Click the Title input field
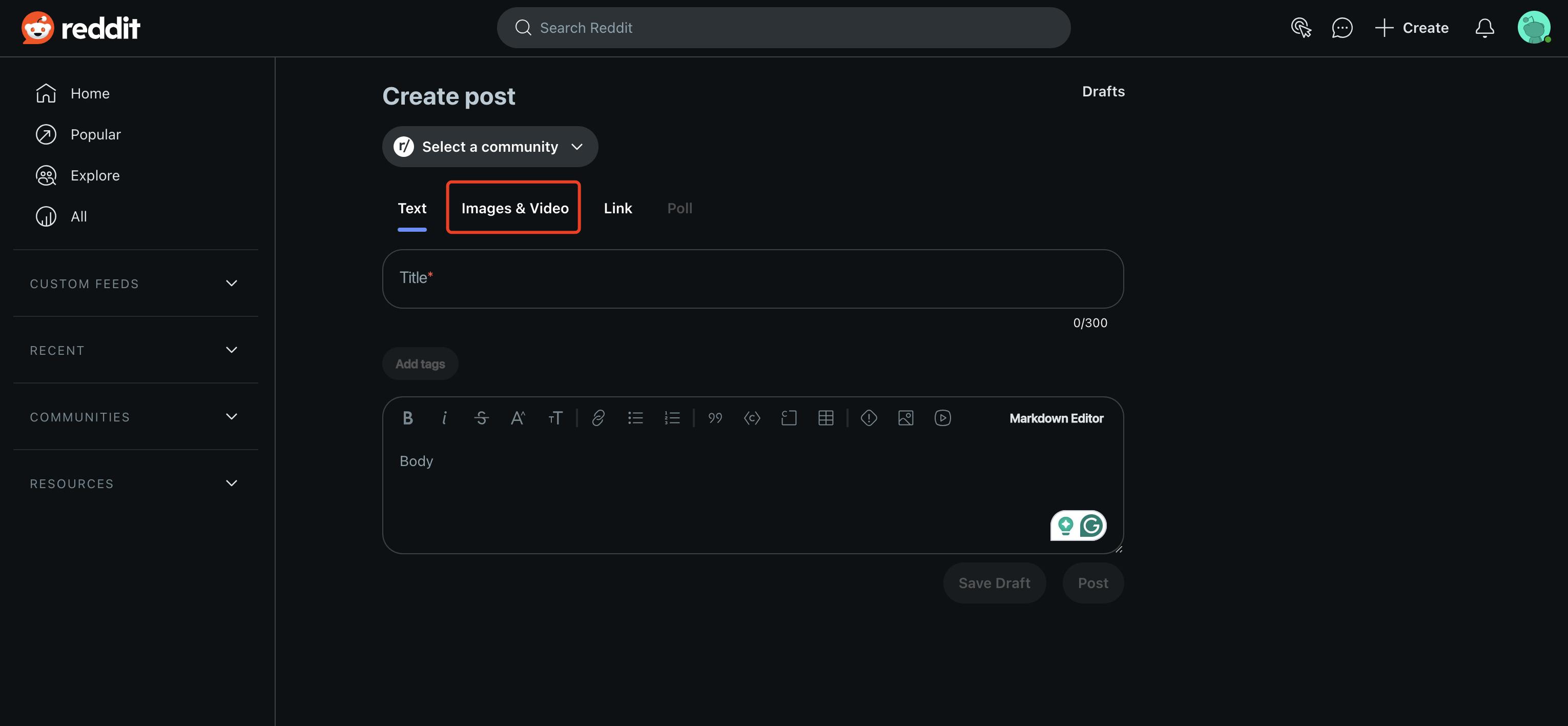1568x726 pixels. (752, 279)
